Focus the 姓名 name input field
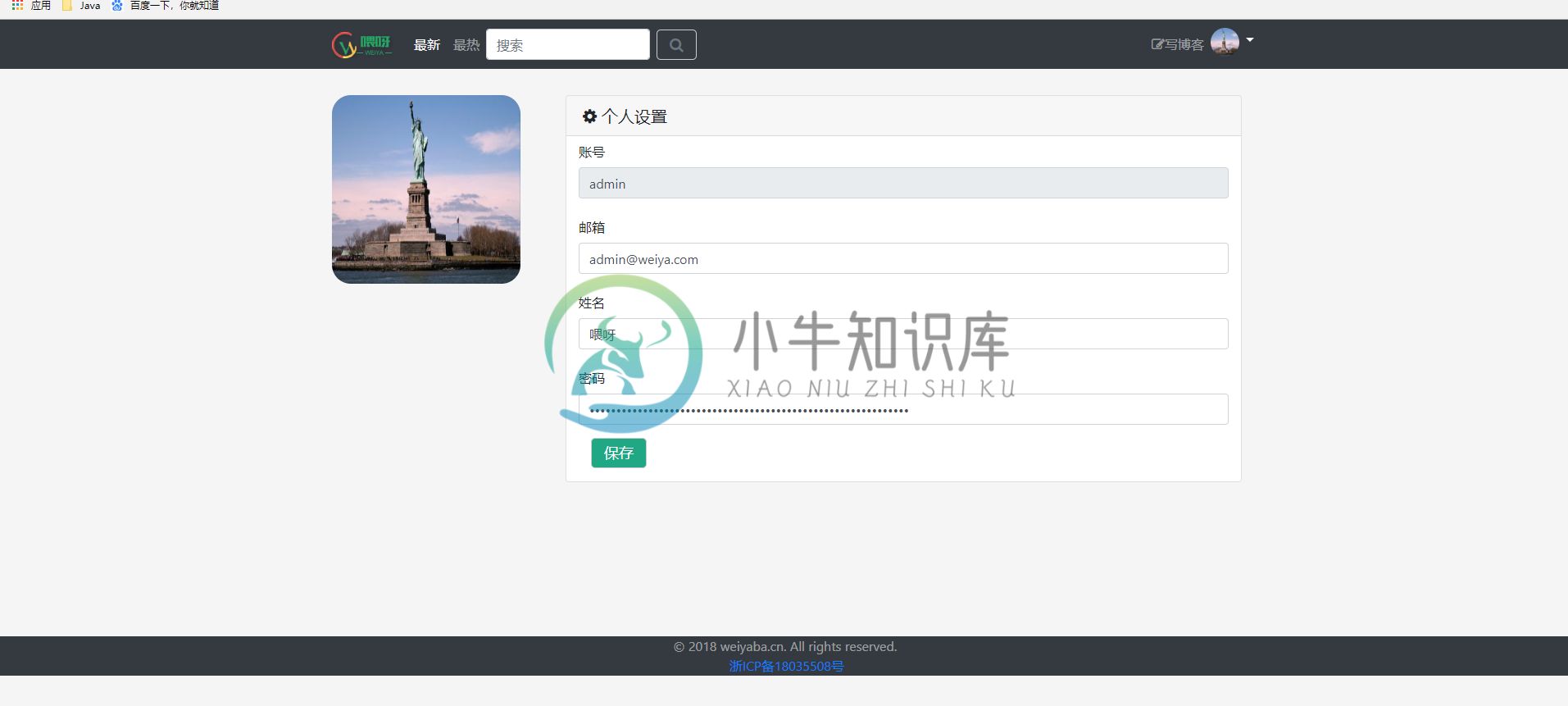 903,334
